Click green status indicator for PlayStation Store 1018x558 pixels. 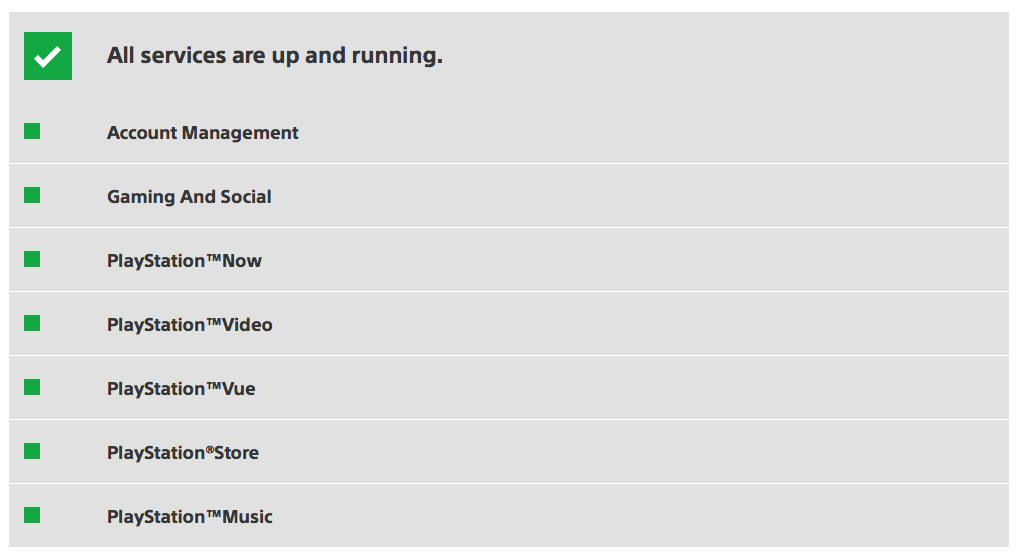click(x=32, y=451)
